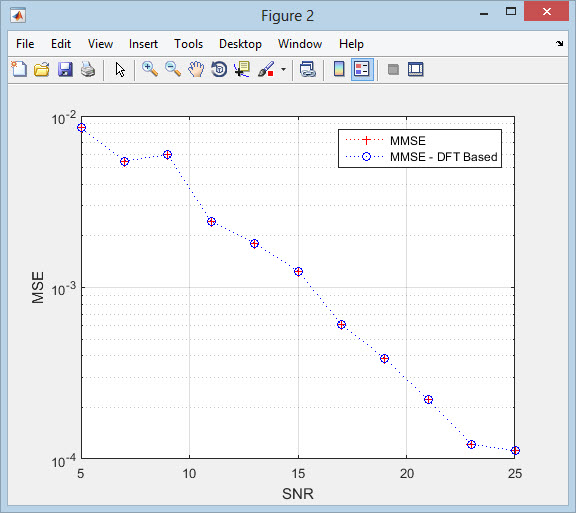Print the figure with the printer icon
The height and width of the screenshot is (513, 576).
point(88,69)
